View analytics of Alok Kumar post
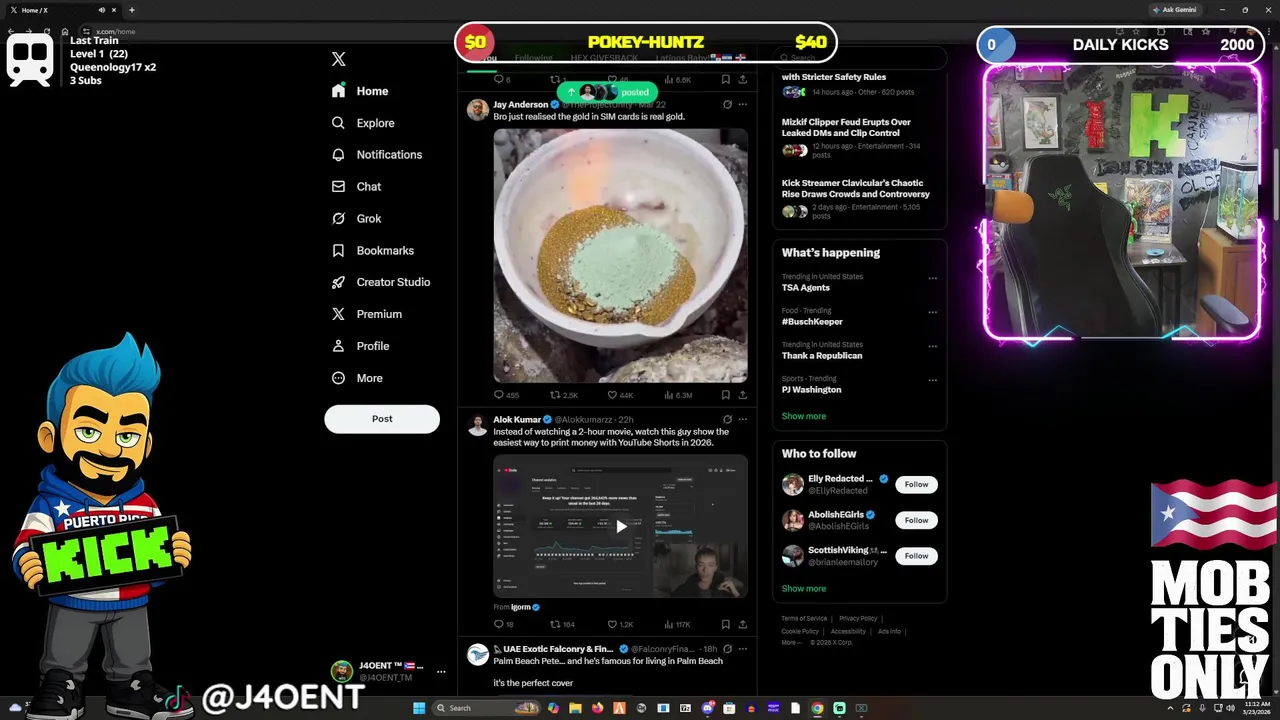The height and width of the screenshot is (720, 1280). [x=678, y=625]
